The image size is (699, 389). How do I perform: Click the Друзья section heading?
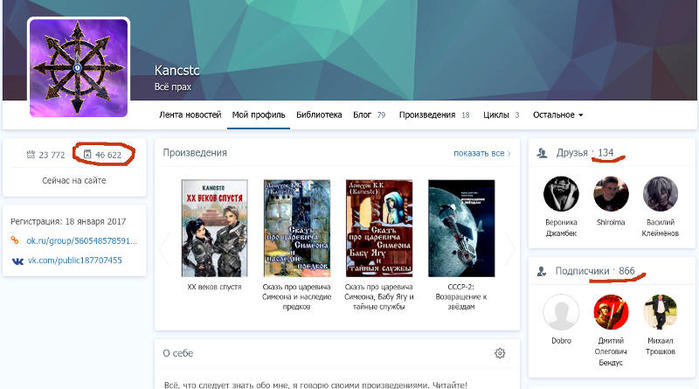pyautogui.click(x=572, y=153)
